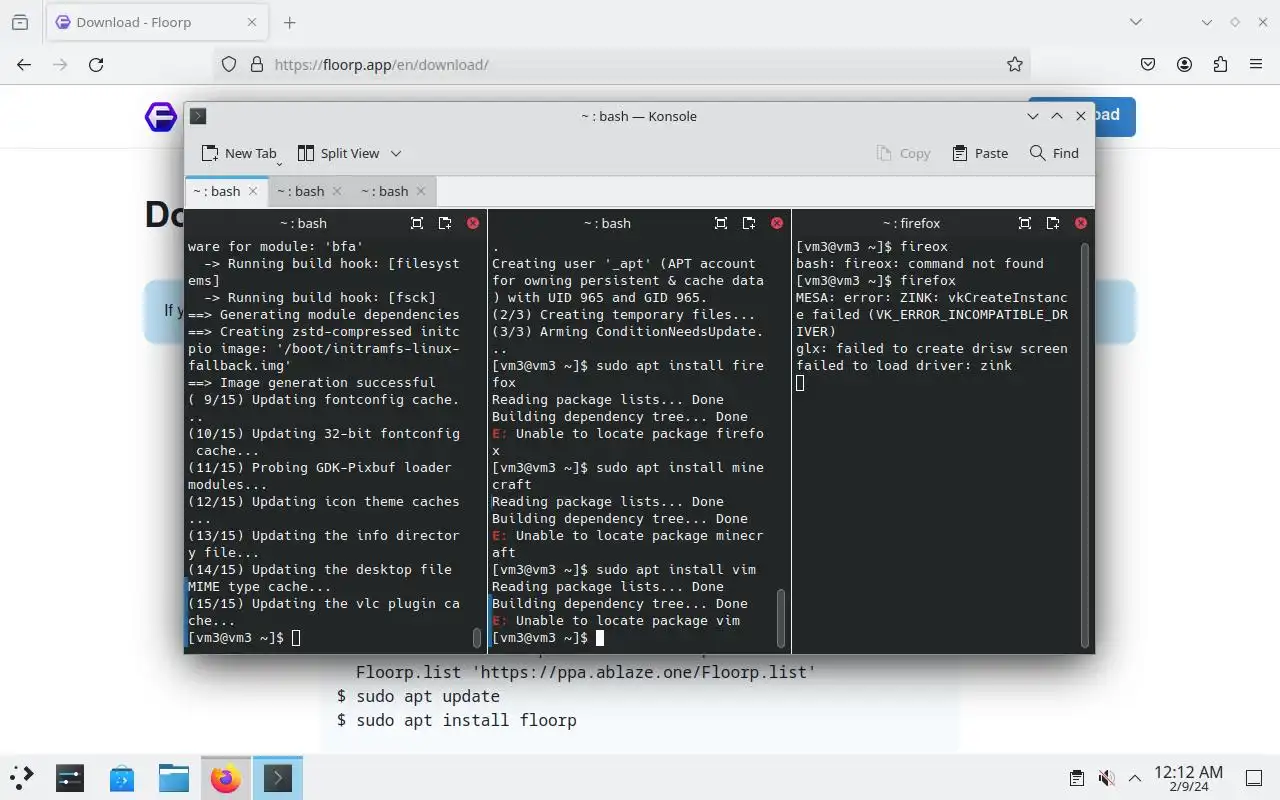The image size is (1280, 800).
Task: Click muted volume tray icon
Action: 1106,777
